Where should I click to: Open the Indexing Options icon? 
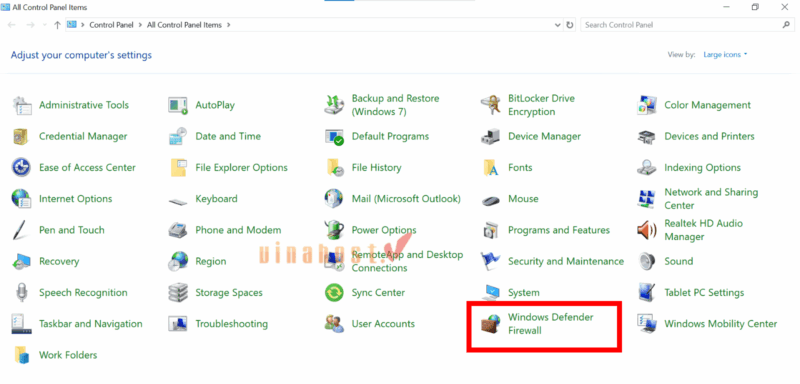click(647, 168)
